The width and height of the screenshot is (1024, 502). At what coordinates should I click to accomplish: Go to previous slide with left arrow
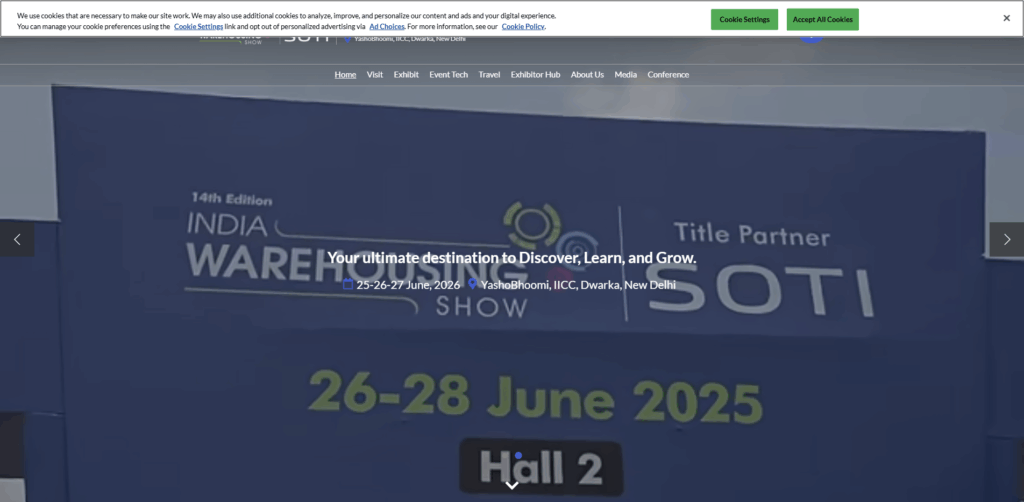(x=17, y=239)
